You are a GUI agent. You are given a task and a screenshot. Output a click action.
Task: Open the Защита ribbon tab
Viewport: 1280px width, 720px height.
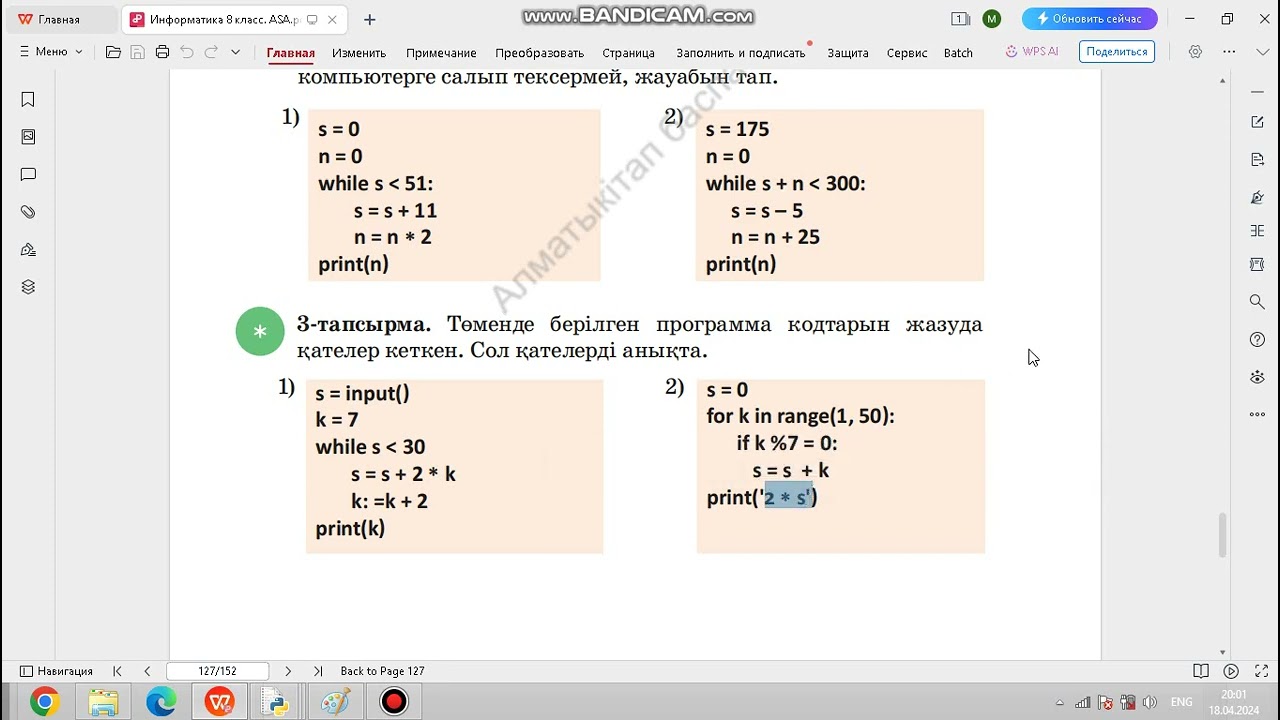pos(848,53)
